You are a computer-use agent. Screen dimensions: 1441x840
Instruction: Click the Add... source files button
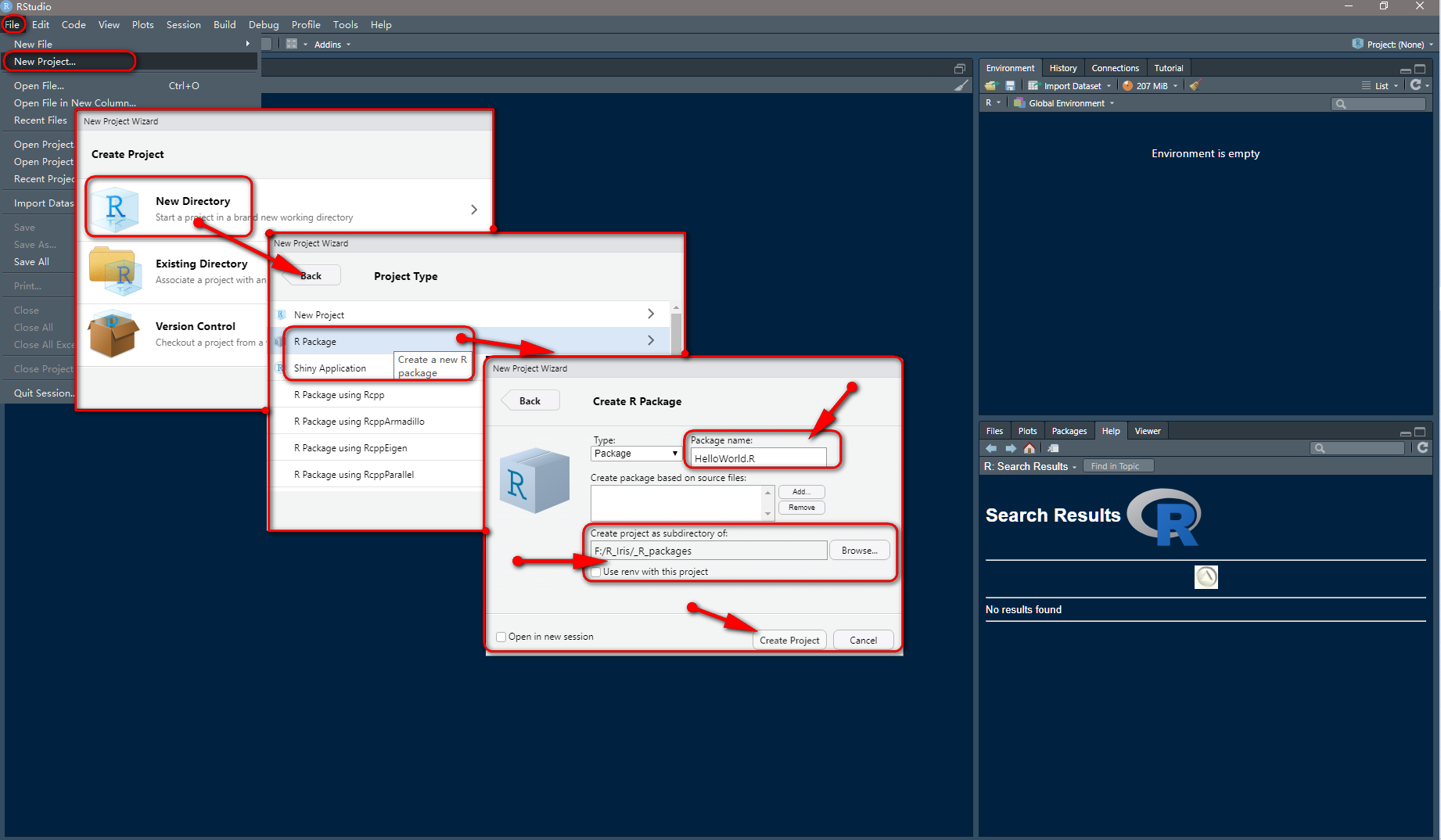(x=801, y=492)
